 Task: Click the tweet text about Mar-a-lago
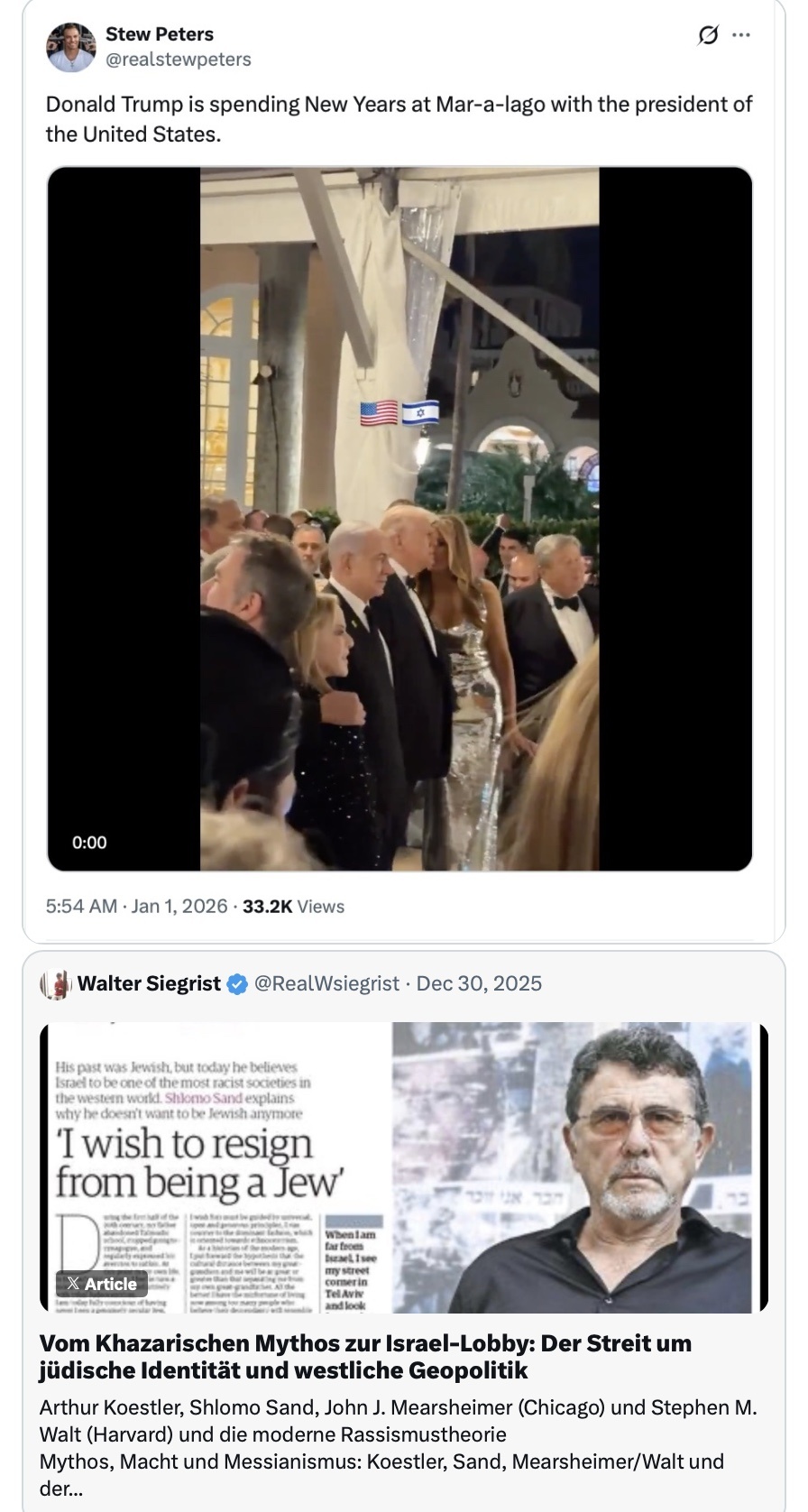[x=399, y=119]
